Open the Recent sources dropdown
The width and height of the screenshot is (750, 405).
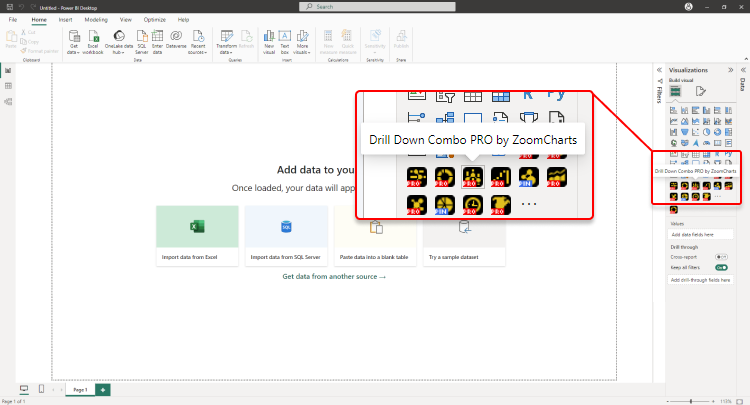[198, 43]
